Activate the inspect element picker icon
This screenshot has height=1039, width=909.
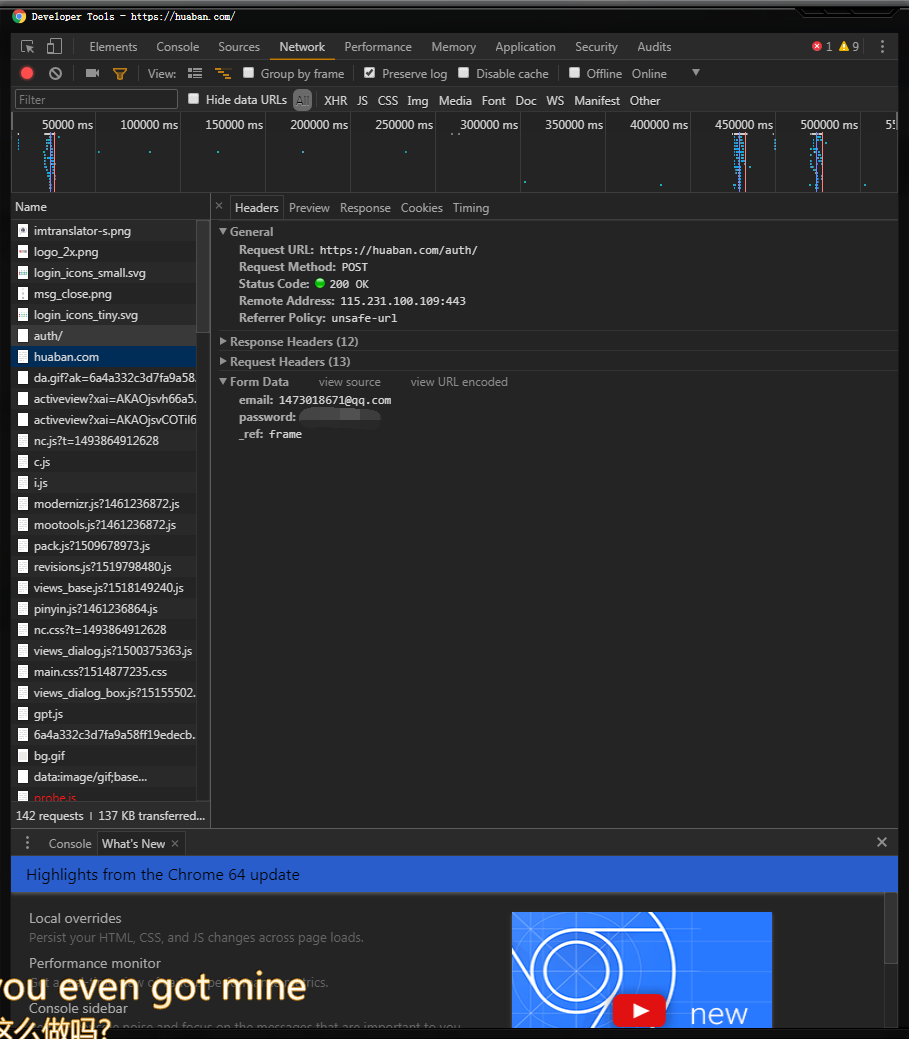(27, 46)
